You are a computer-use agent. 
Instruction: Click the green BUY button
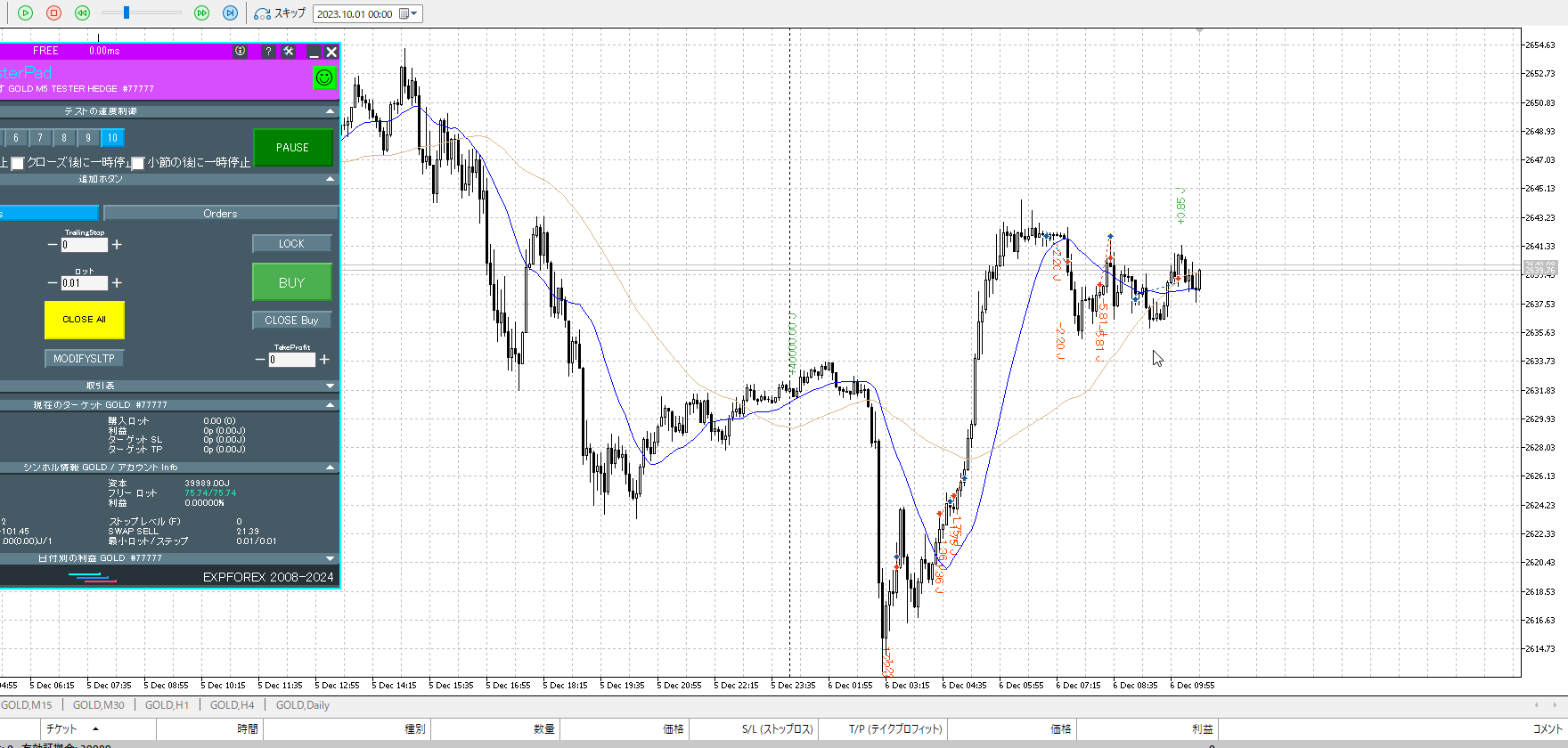(x=291, y=282)
